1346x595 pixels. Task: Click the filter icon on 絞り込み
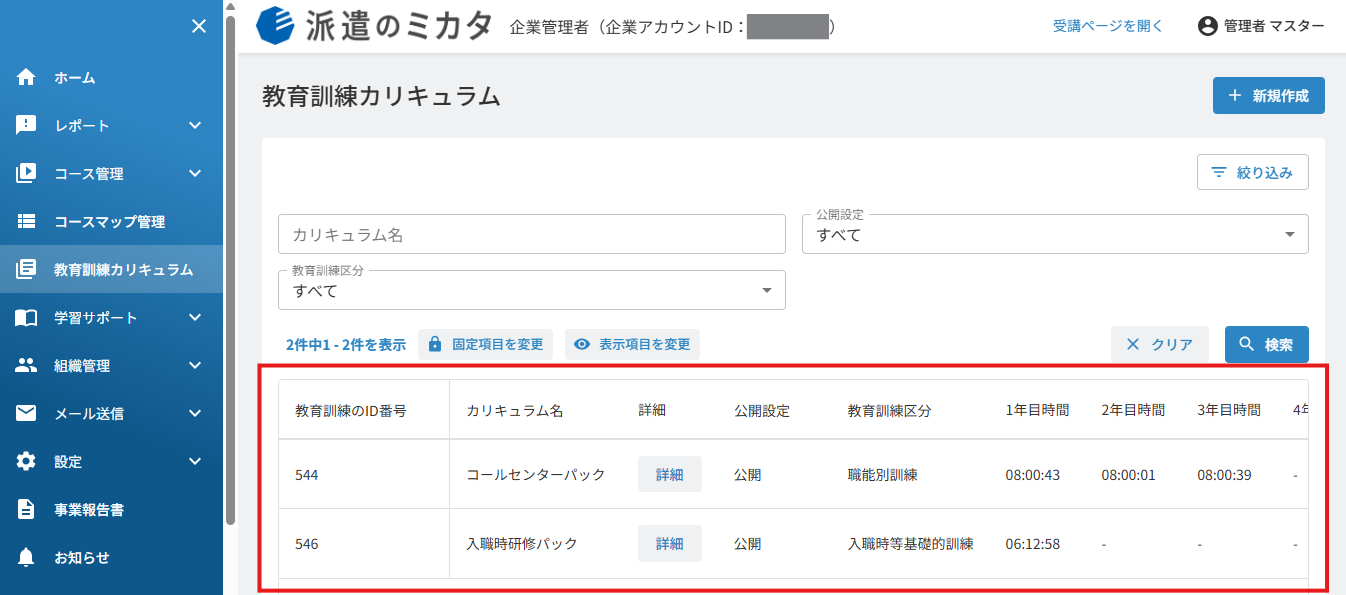pyautogui.click(x=1219, y=172)
